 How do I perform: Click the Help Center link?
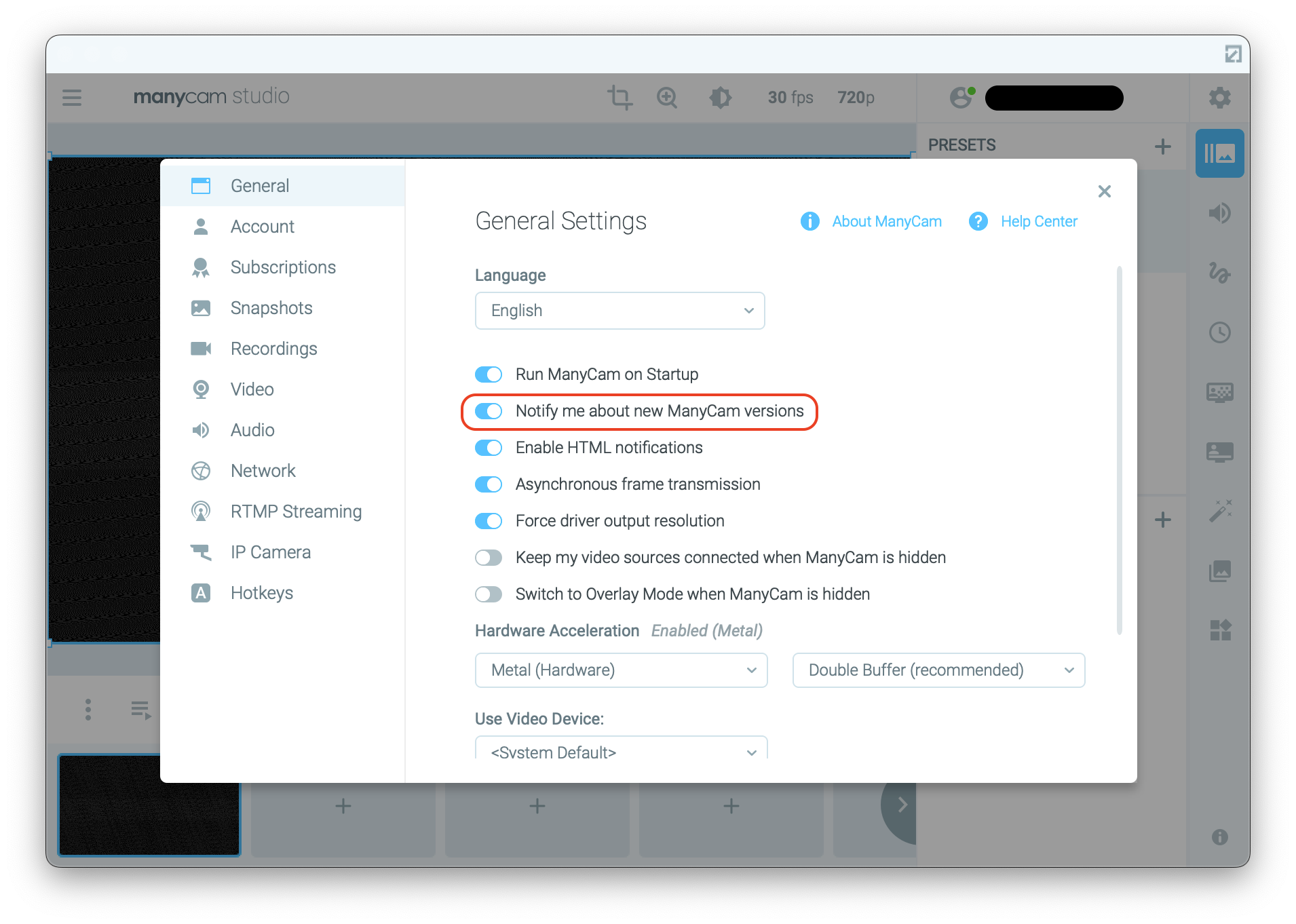1039,221
